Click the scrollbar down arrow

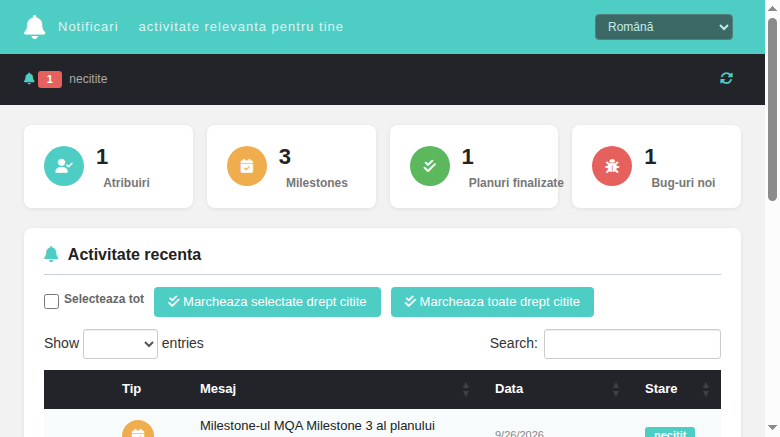click(772, 428)
